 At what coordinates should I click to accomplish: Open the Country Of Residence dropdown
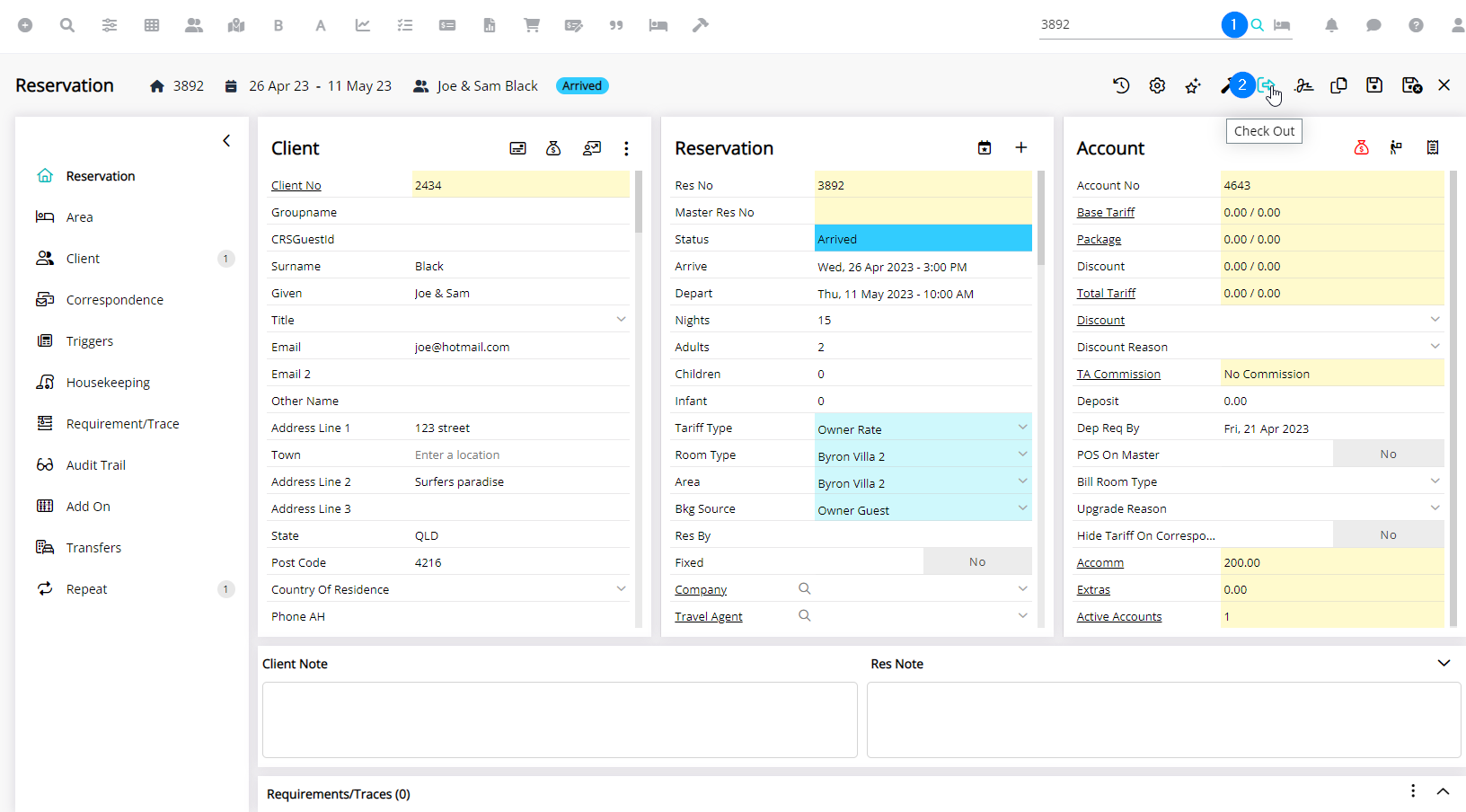coord(621,589)
